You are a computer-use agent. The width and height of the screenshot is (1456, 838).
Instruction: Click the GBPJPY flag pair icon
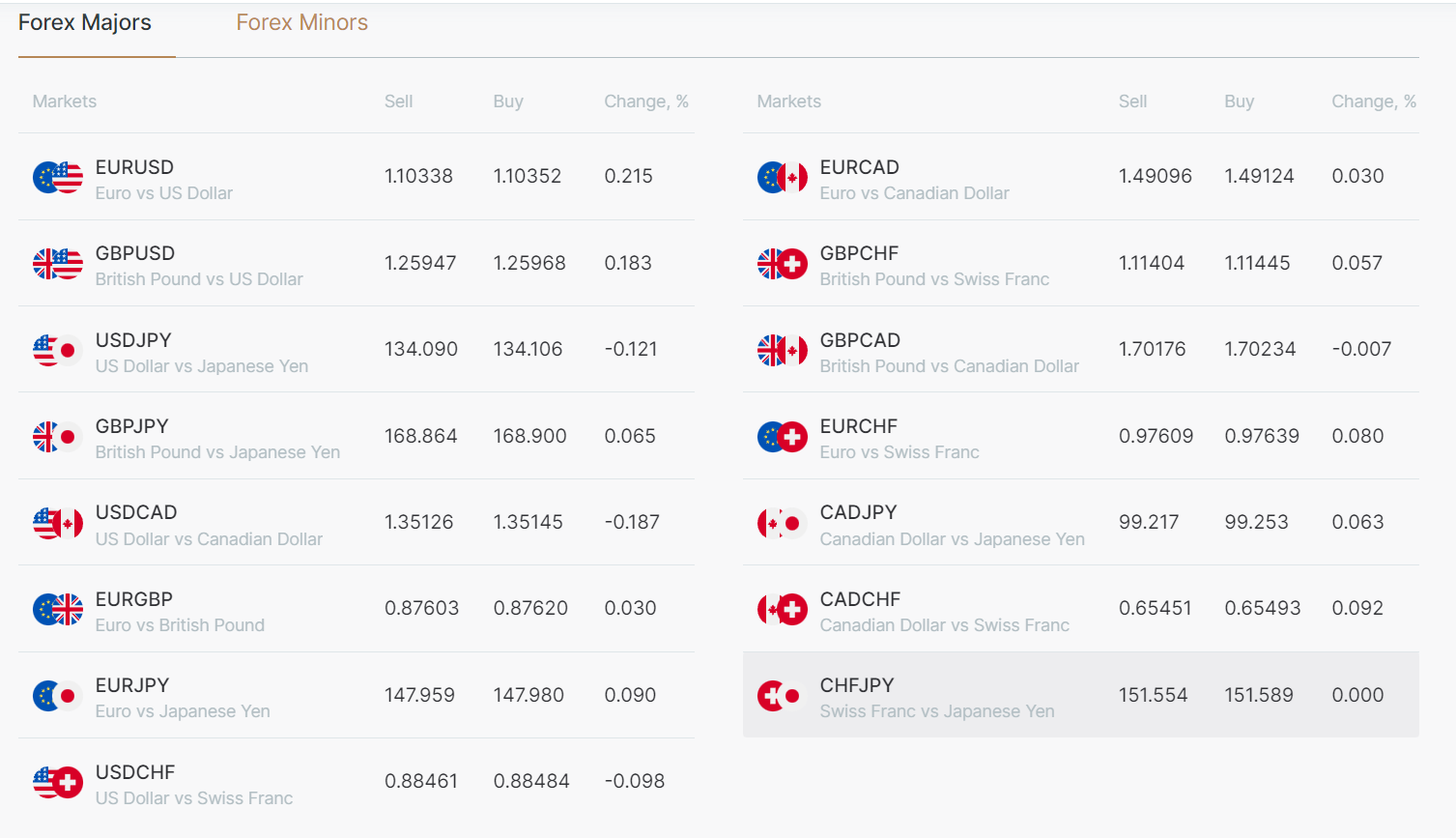[x=58, y=437]
